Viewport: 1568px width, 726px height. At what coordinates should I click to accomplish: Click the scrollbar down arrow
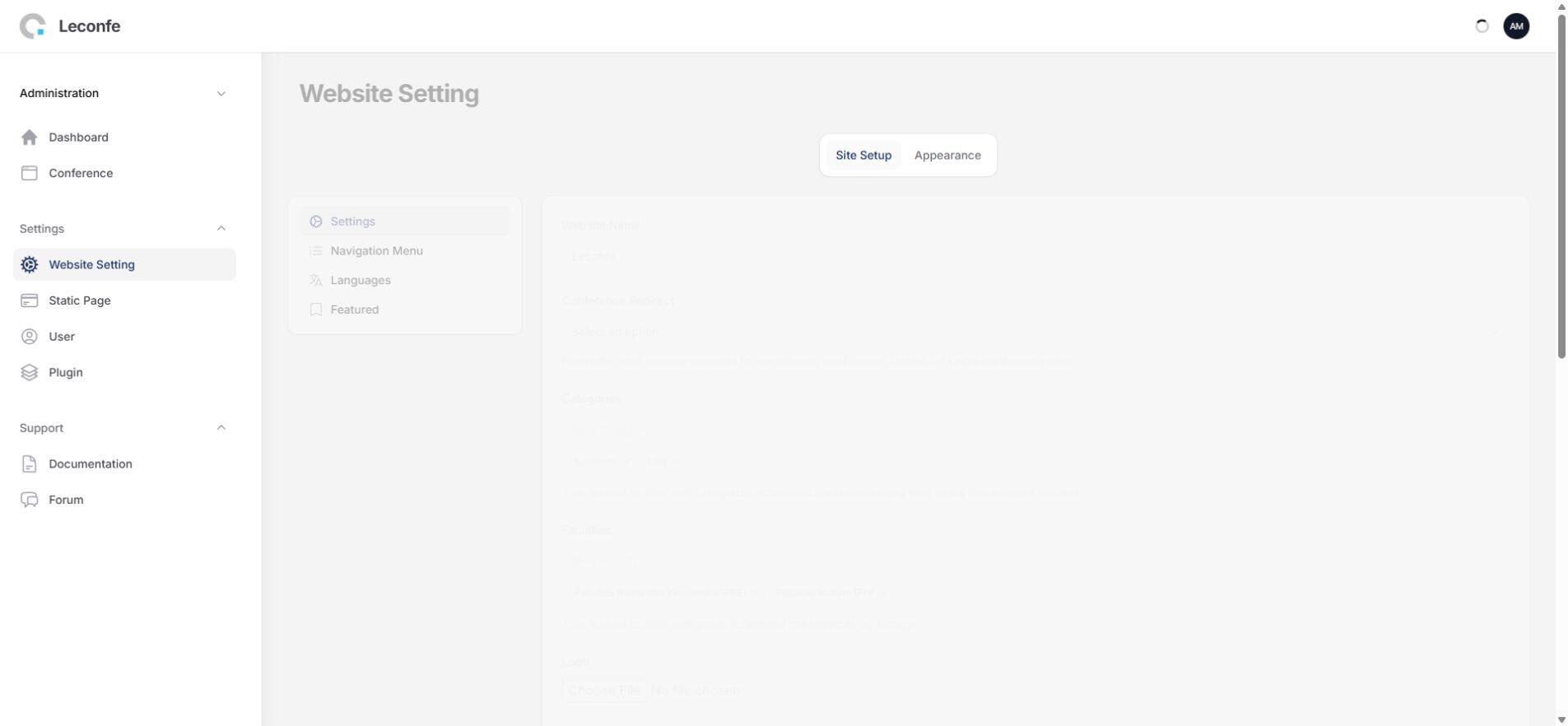pyautogui.click(x=1561, y=720)
